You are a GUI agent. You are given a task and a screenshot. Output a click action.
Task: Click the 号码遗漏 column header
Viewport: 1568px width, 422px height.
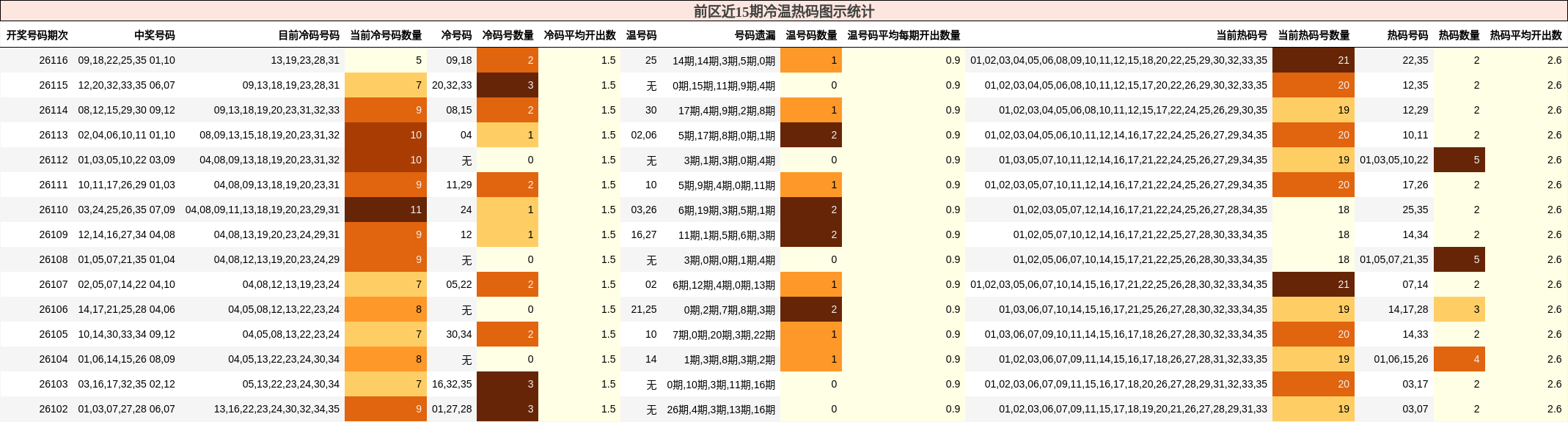click(x=755, y=35)
